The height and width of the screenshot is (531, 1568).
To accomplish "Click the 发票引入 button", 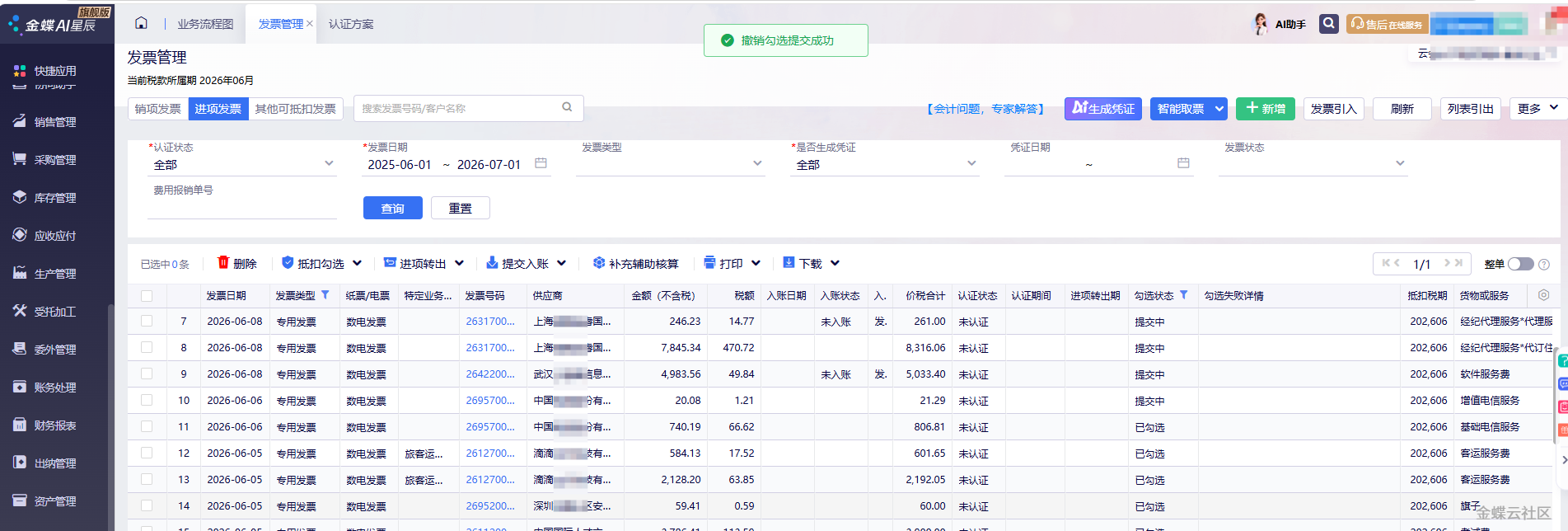I will click(1334, 109).
